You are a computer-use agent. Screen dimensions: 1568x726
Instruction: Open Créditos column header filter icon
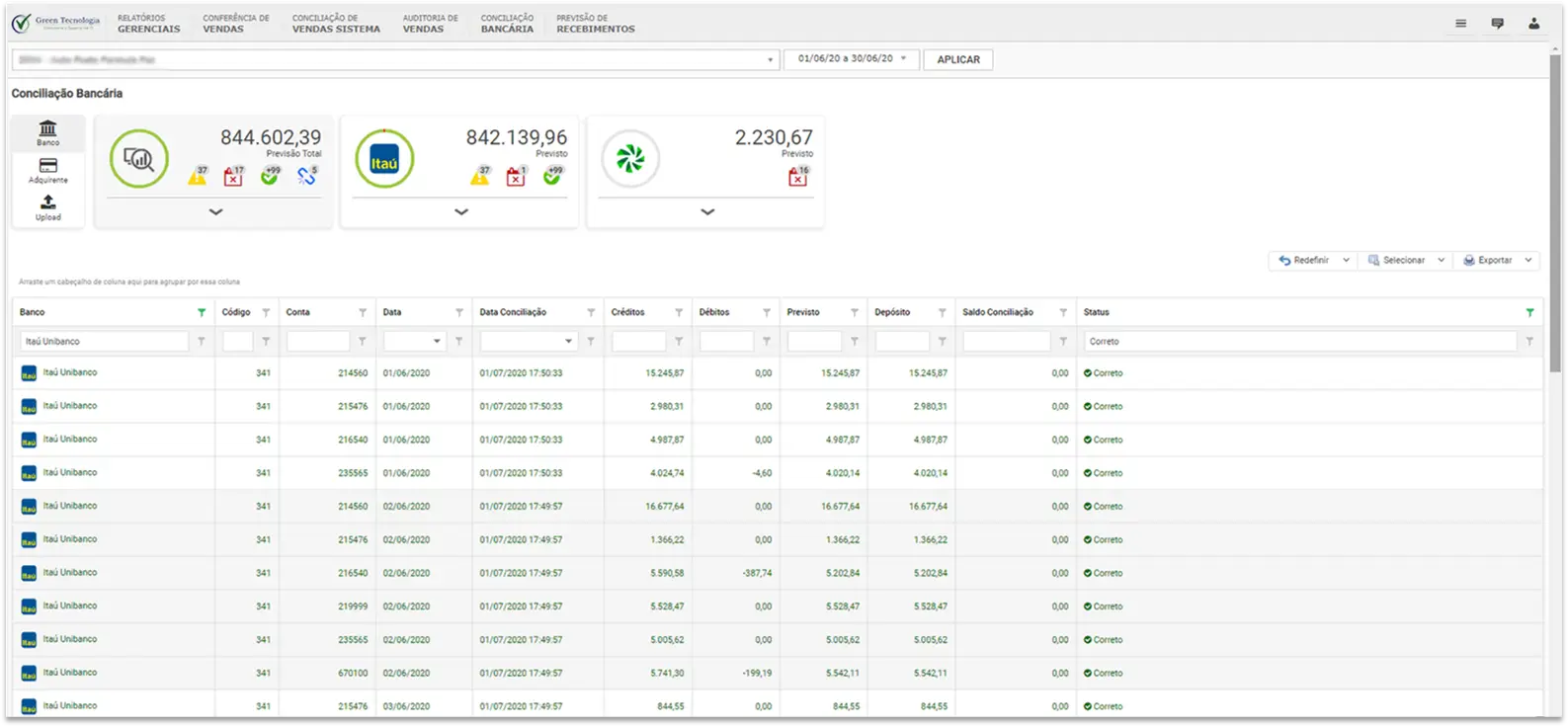coord(679,312)
